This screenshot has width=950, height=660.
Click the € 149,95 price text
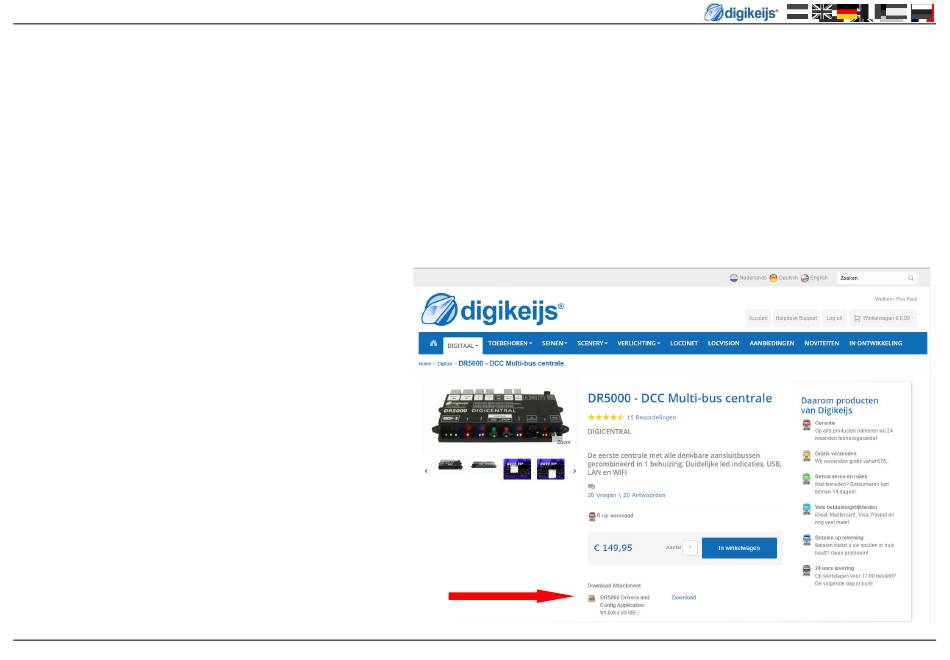point(613,548)
